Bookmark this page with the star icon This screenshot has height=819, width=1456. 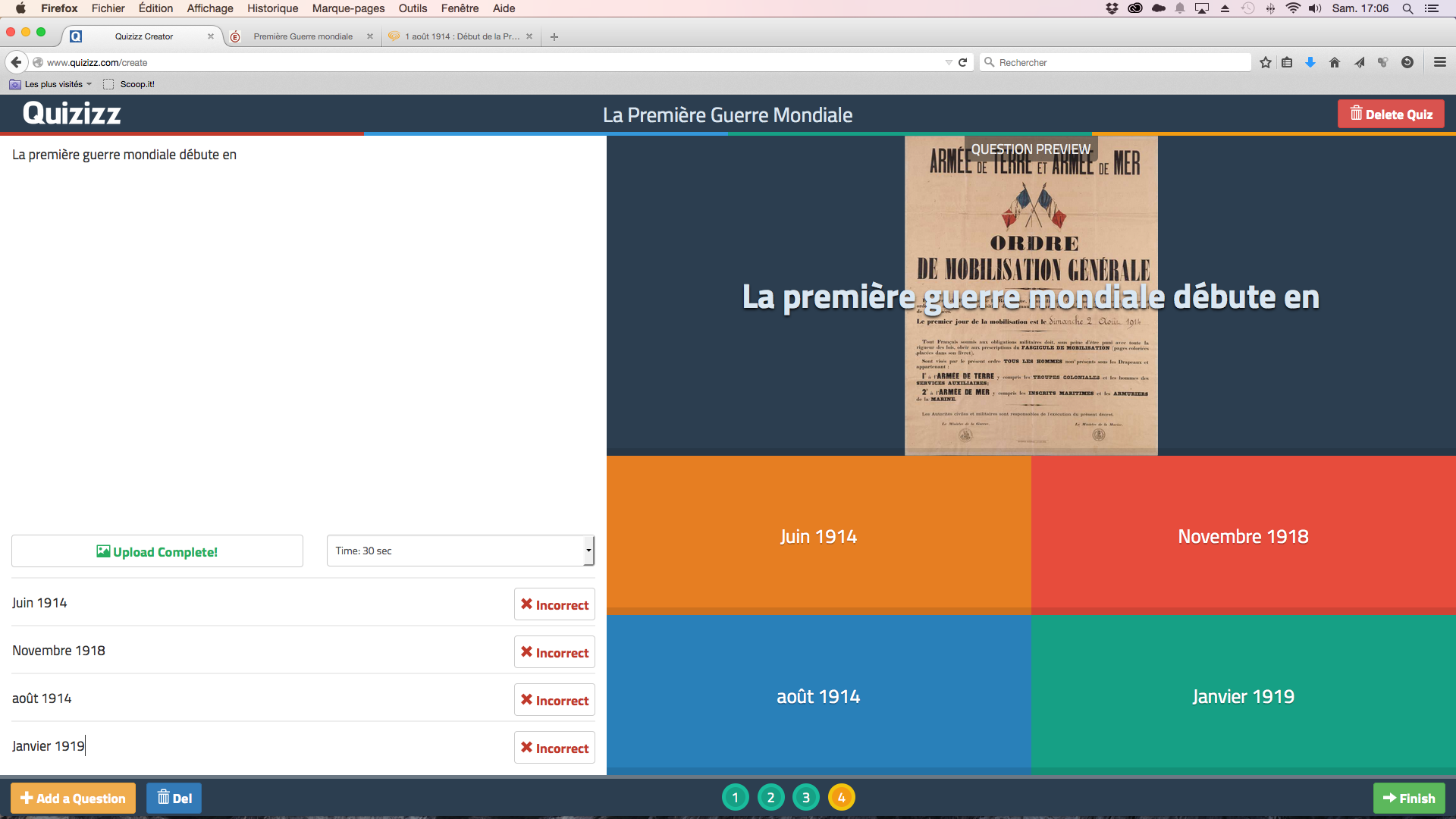(x=1265, y=62)
